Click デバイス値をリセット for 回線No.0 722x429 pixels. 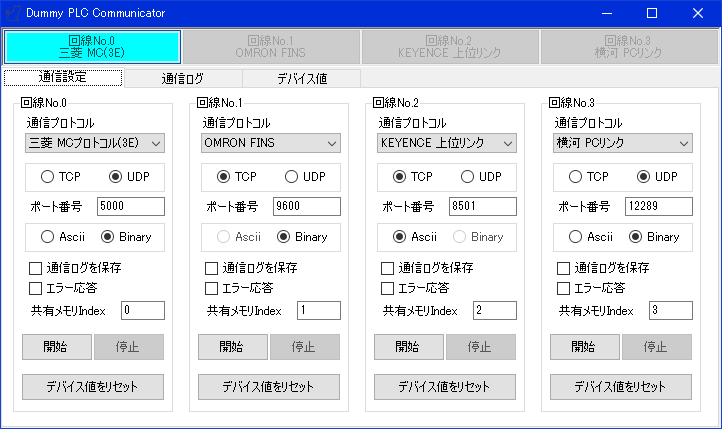[93, 387]
